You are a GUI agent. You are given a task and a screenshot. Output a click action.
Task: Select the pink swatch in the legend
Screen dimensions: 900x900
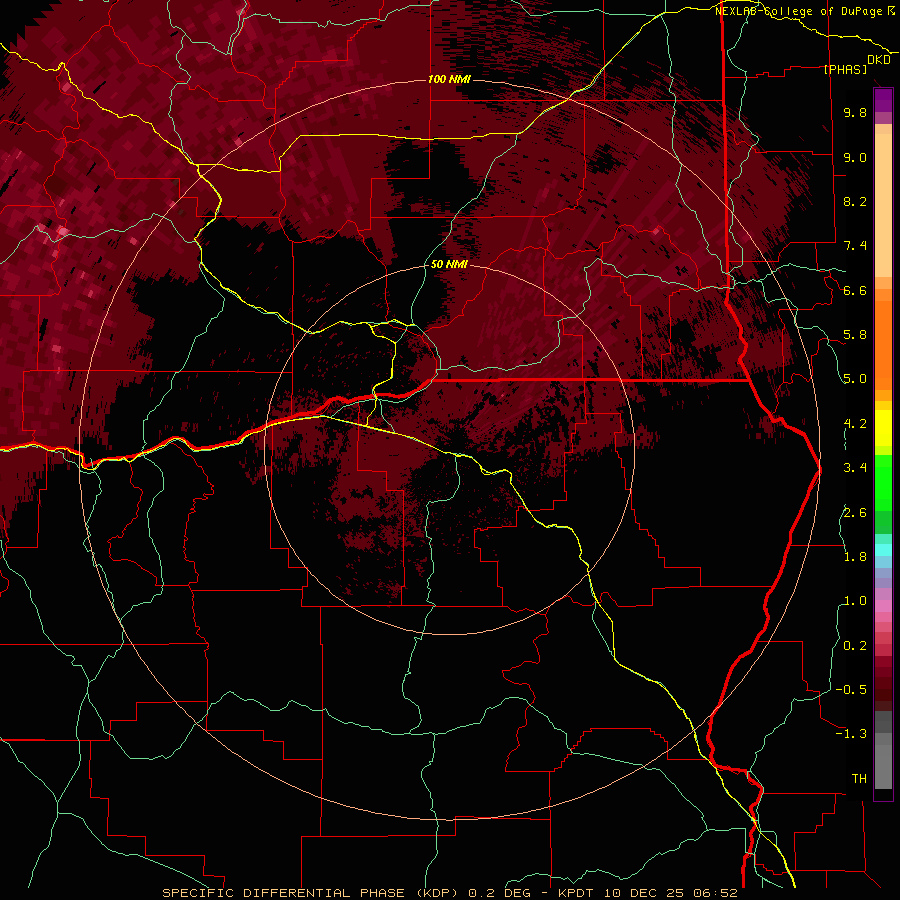click(883, 606)
